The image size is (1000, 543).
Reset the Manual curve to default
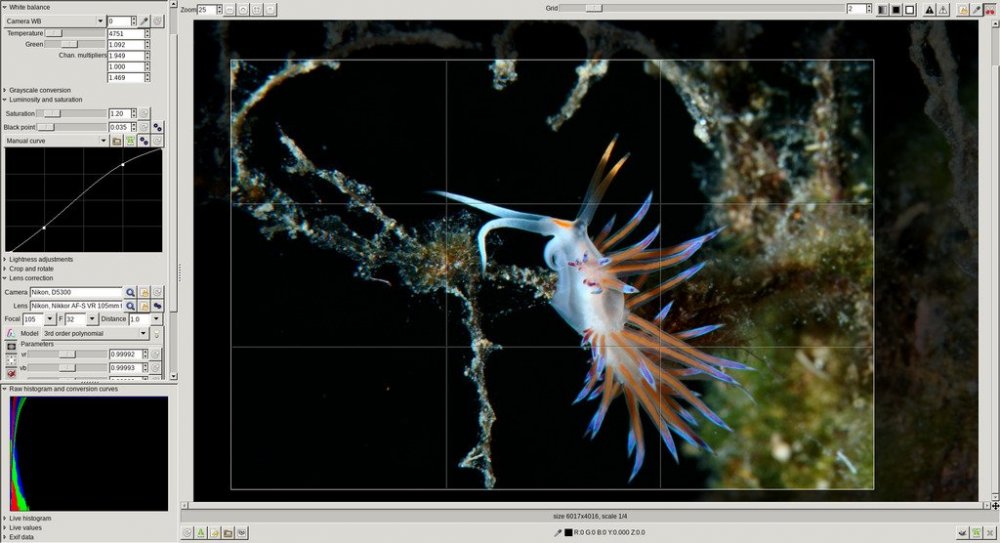point(158,140)
